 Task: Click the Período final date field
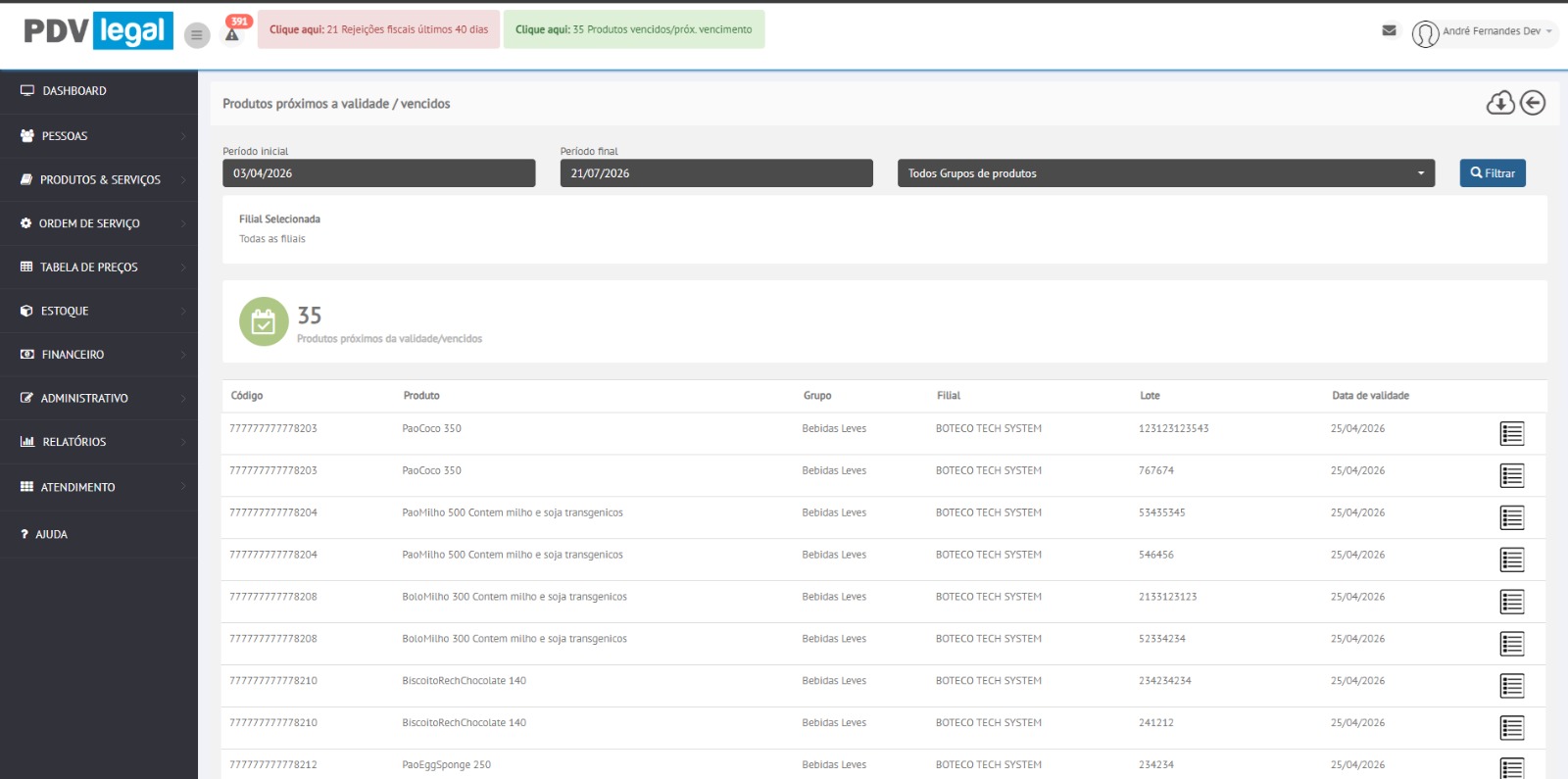pos(715,173)
